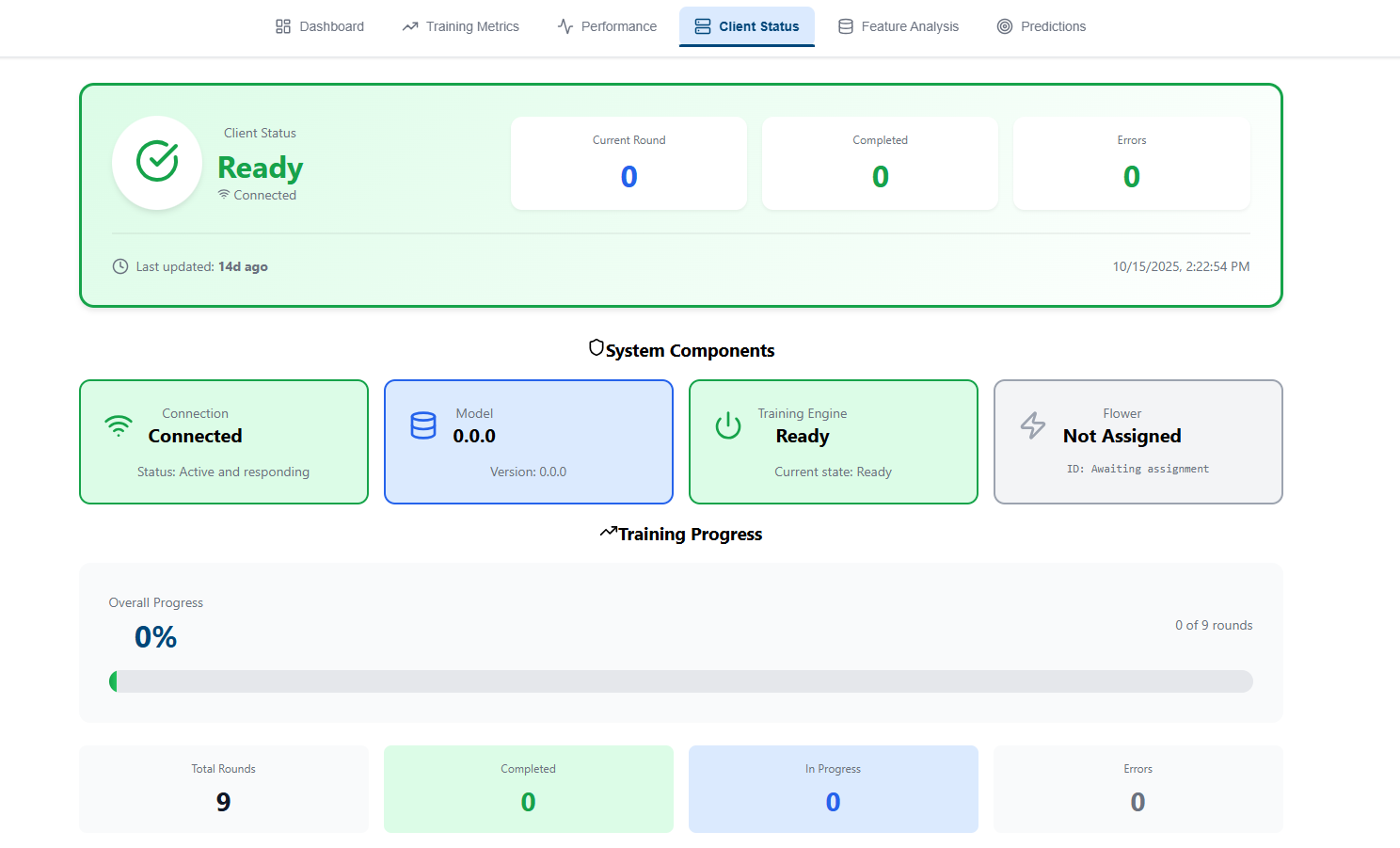Click the lightning icon on the Flower card
The width and height of the screenshot is (1400, 848).
coord(1033,425)
